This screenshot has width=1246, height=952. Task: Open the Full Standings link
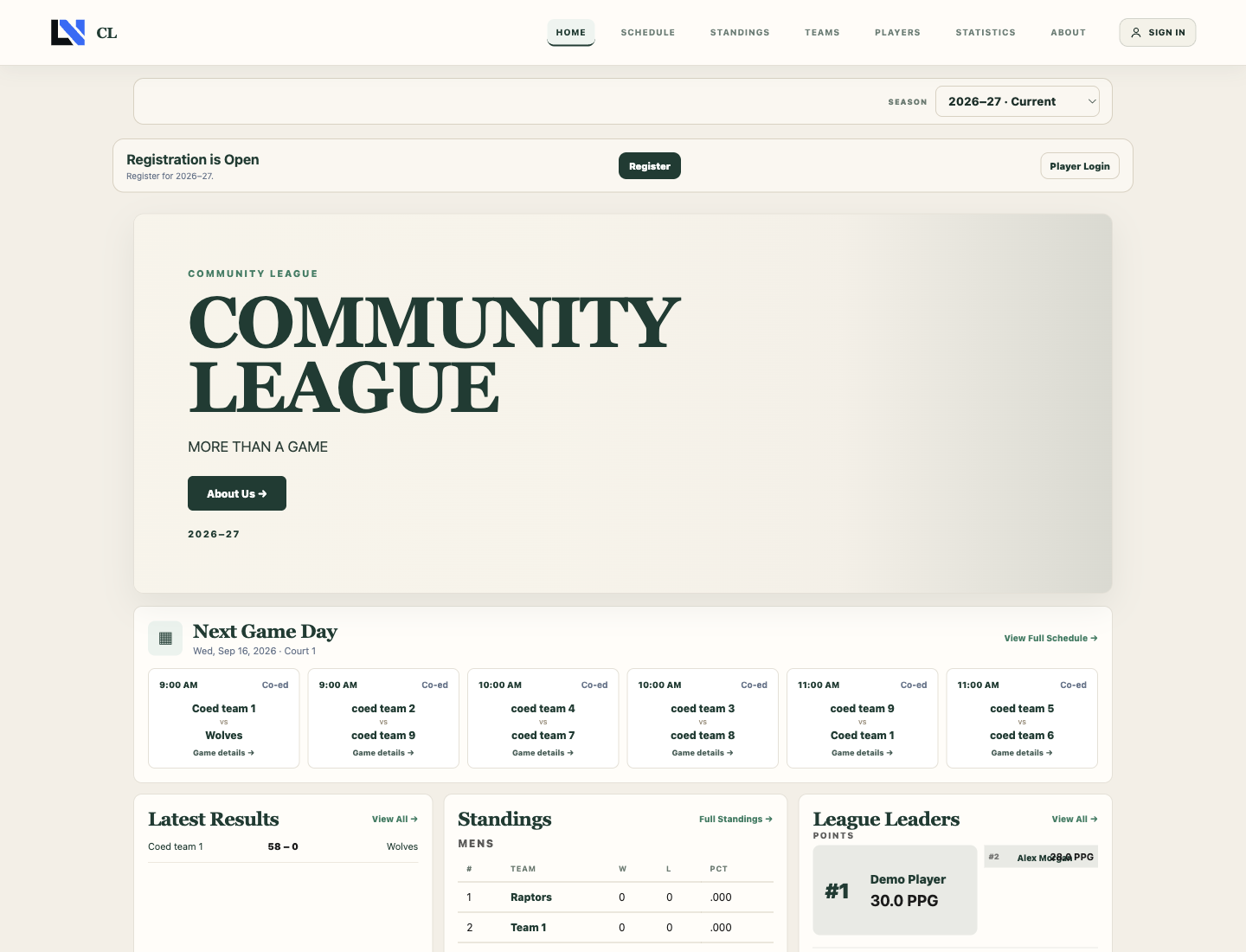pos(735,820)
